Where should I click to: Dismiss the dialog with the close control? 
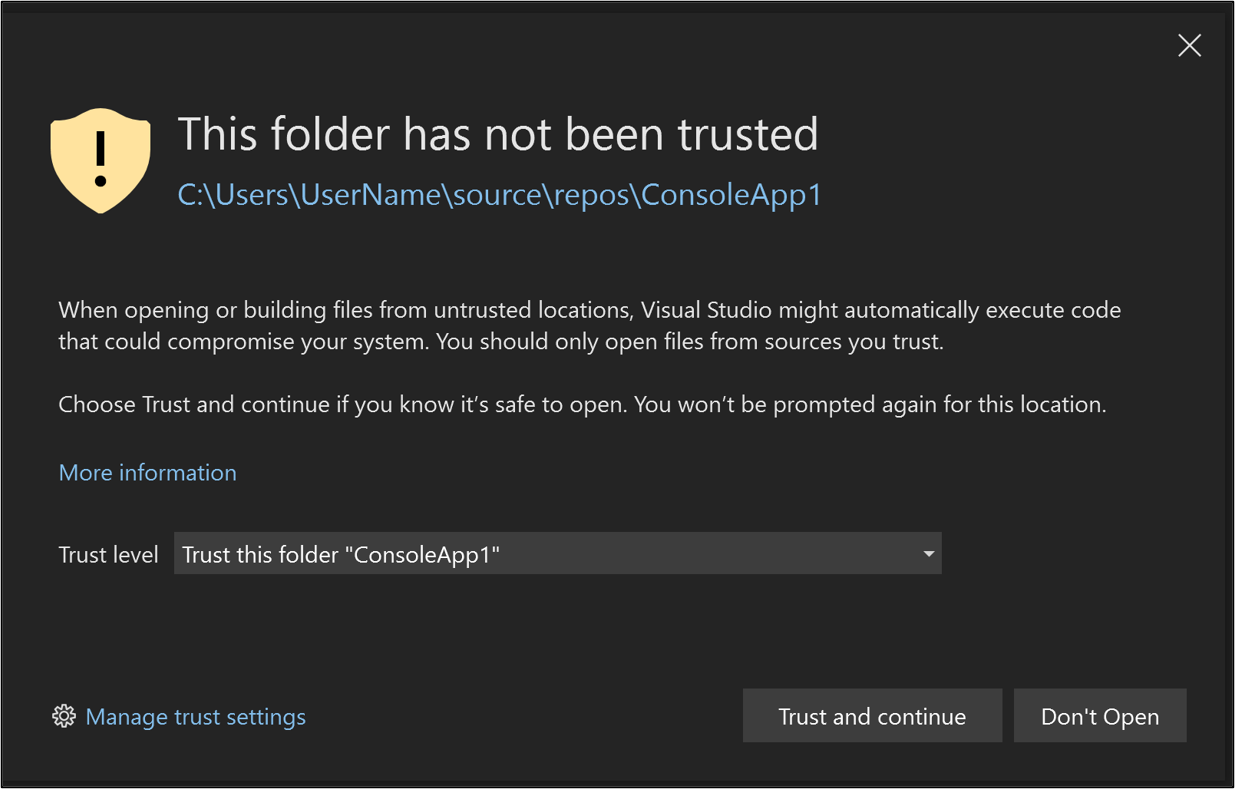tap(1189, 45)
